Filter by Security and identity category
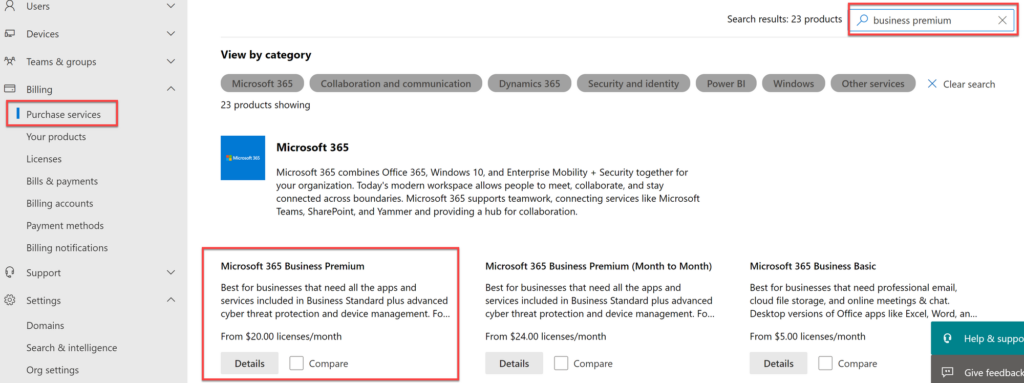The width and height of the screenshot is (1024, 383). pyautogui.click(x=633, y=84)
